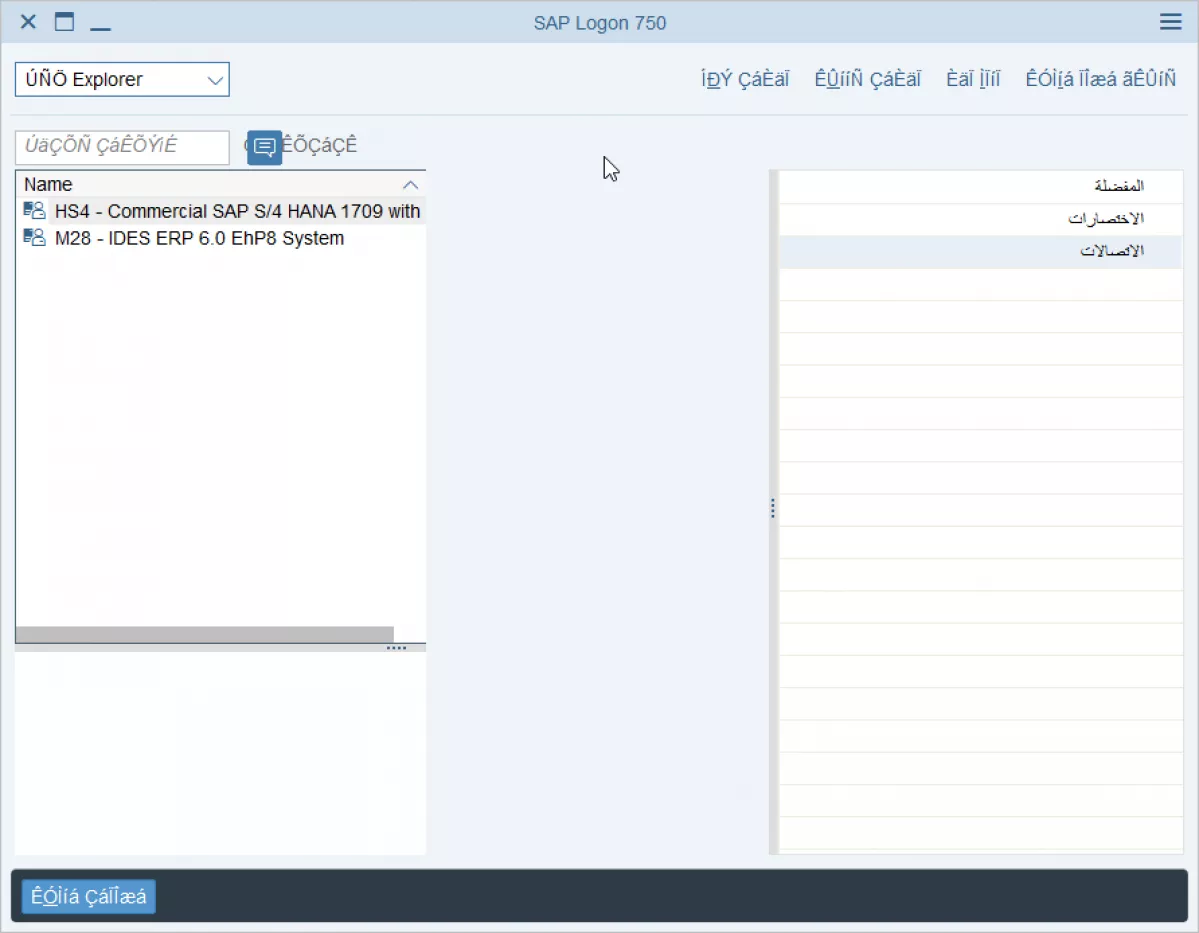
Task: Close the SAP Logon 750 window
Action: click(28, 21)
